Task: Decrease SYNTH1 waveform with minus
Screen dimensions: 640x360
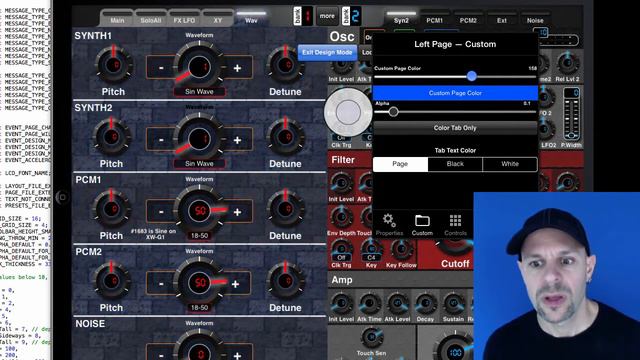Action: coord(161,68)
